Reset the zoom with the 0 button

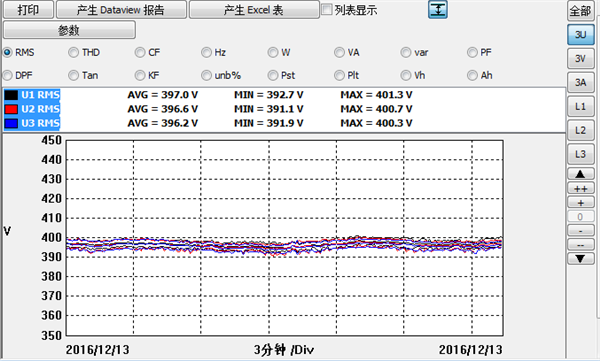tap(580, 217)
